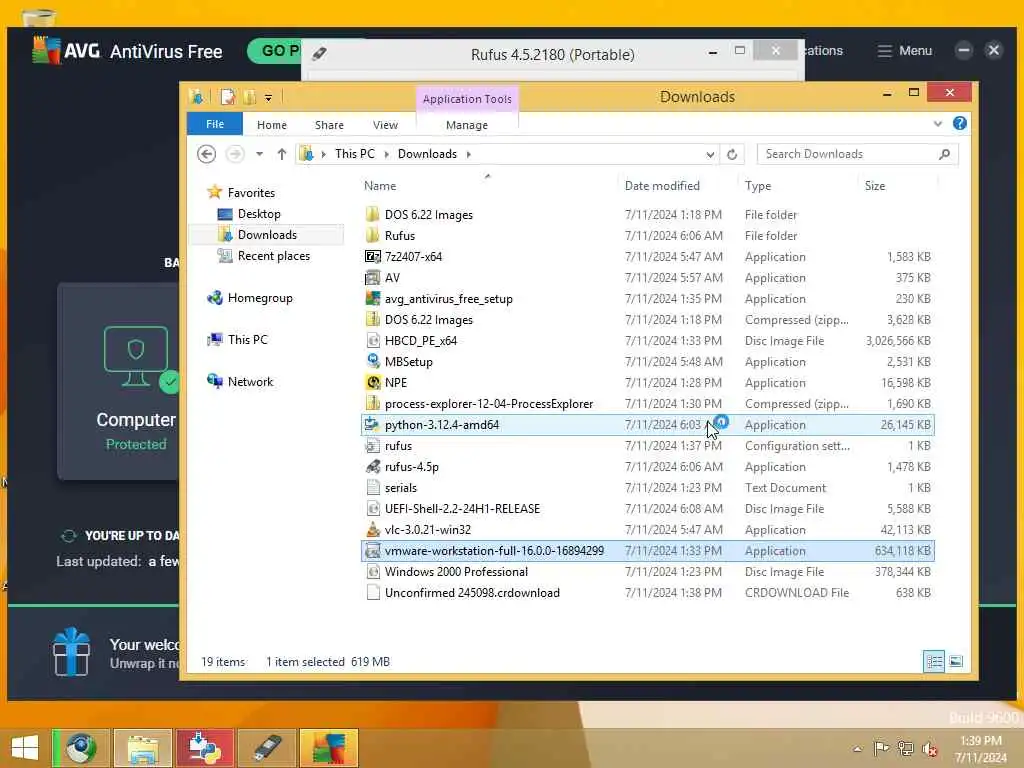Sort by the Size column header
1024x768 pixels.
click(875, 186)
